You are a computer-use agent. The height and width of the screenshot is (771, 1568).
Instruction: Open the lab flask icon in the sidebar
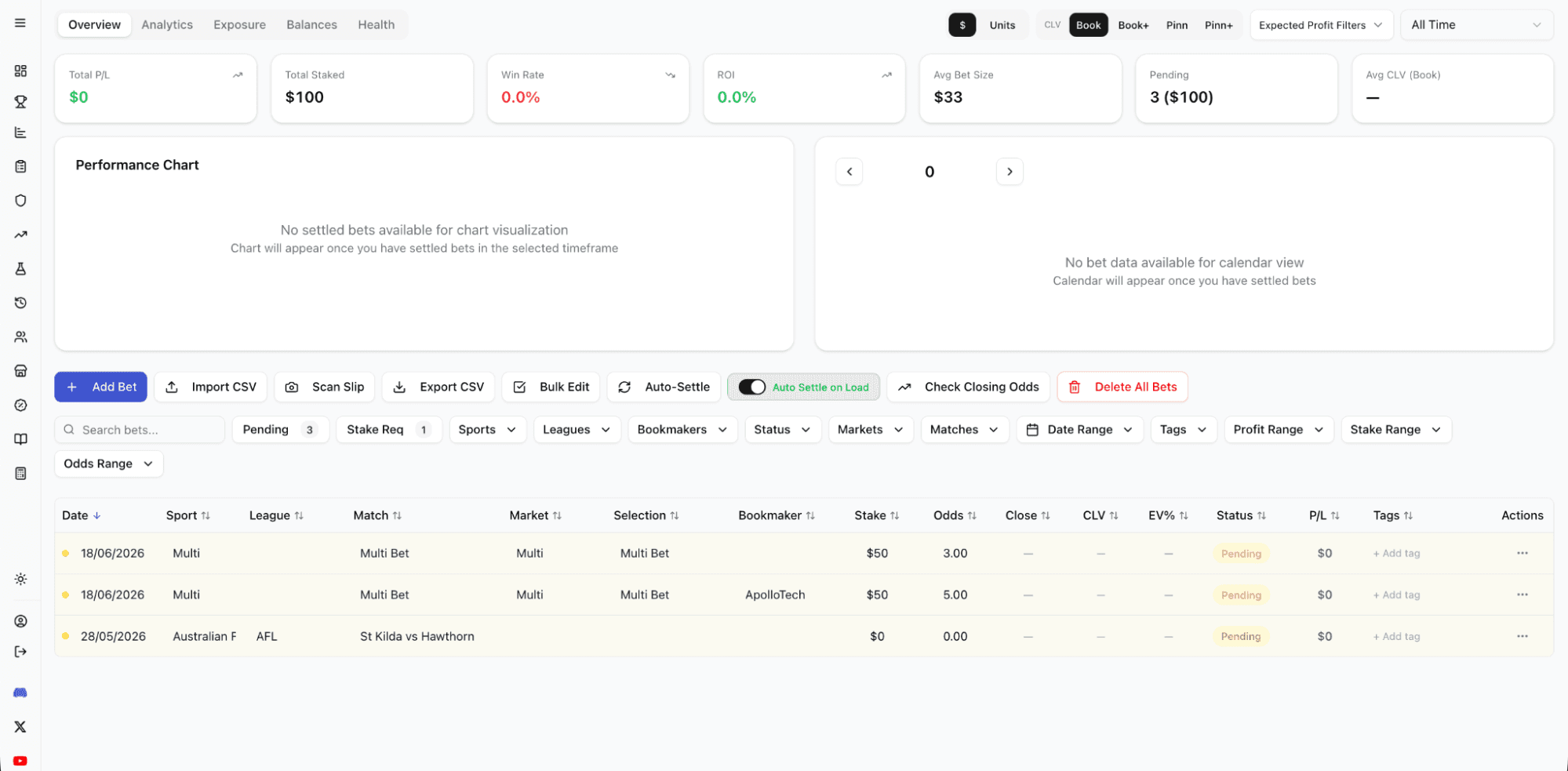(20, 269)
